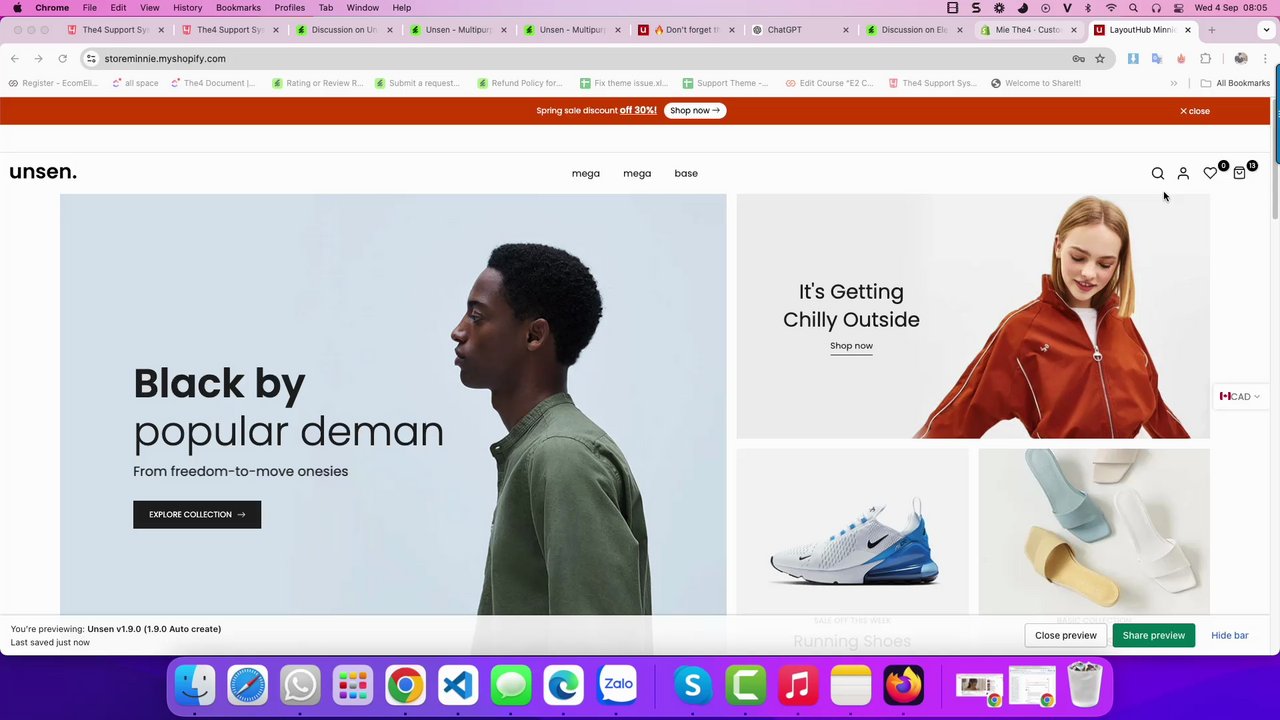Image resolution: width=1280 pixels, height=720 pixels.
Task: Open Chrome extensions puzzle icon
Action: (x=1206, y=58)
